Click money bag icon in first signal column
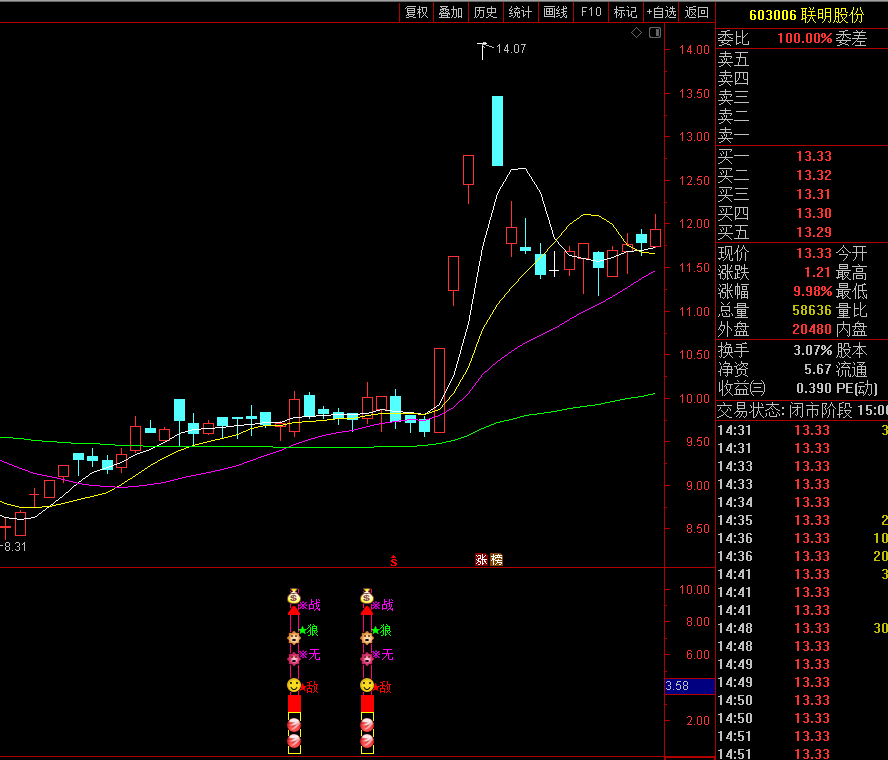 [293, 596]
